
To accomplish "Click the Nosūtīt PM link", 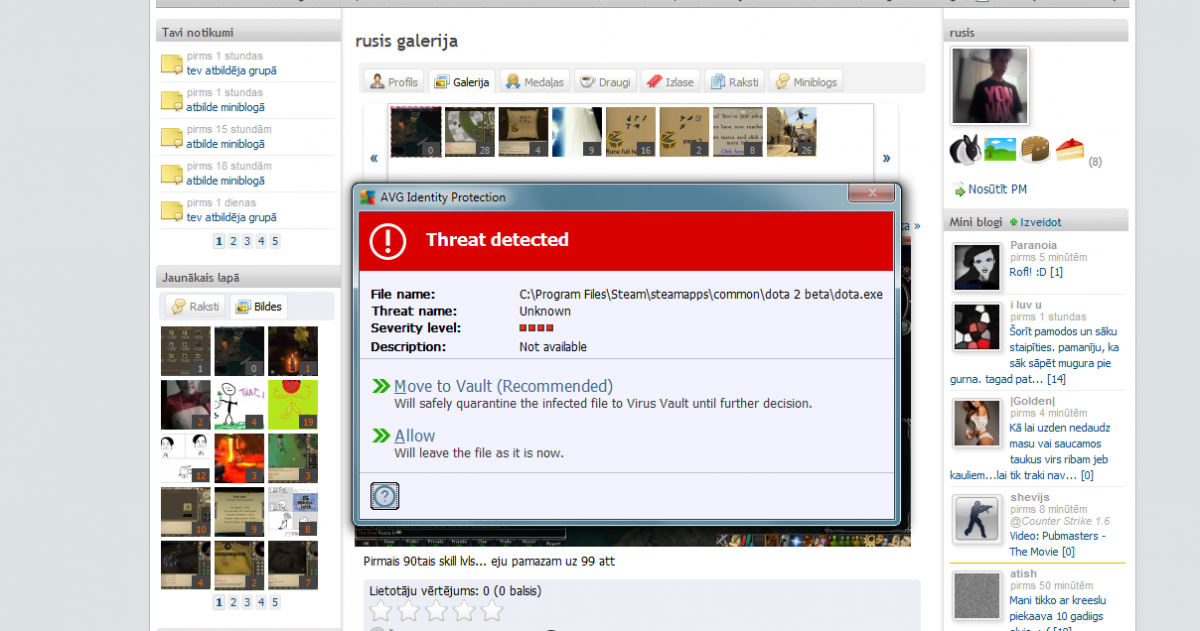I will (x=996, y=189).
